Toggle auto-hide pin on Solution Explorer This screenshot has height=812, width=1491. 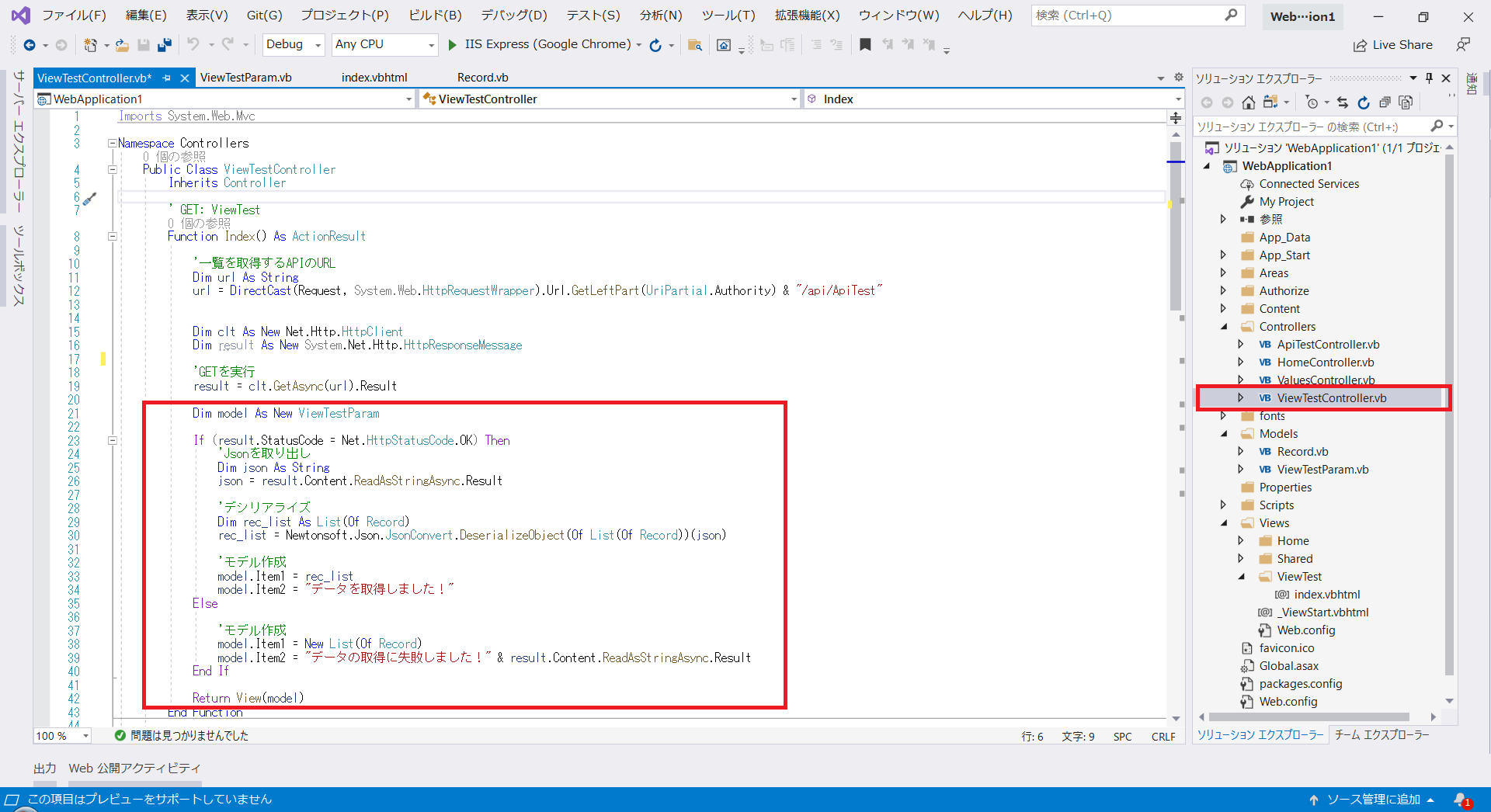tap(1429, 78)
